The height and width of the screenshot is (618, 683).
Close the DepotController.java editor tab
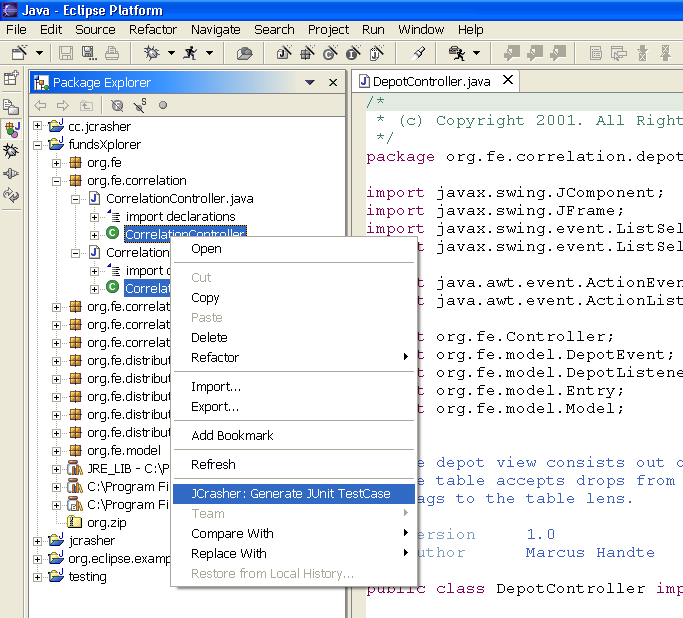508,80
